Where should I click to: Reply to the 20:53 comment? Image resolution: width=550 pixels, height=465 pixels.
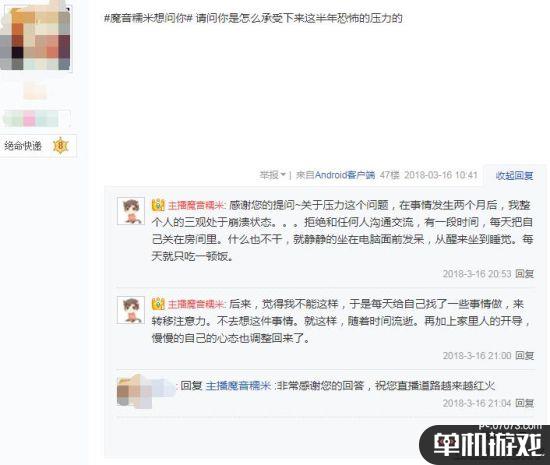(525, 274)
